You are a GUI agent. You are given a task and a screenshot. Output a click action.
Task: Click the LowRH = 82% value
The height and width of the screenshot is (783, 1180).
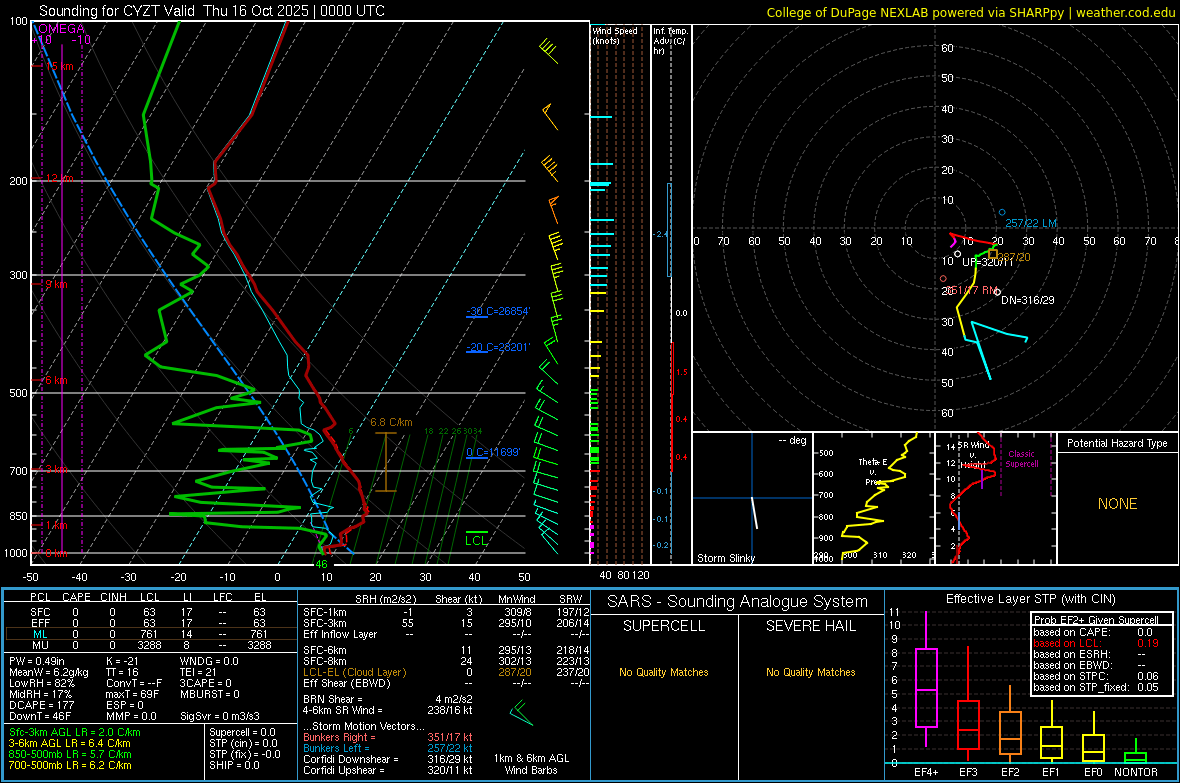coord(41,683)
